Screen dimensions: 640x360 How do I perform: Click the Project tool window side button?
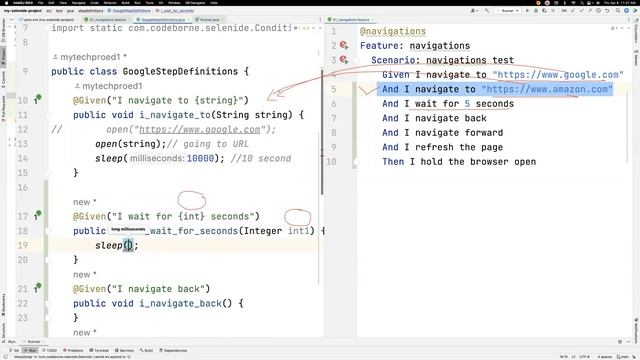3,56
